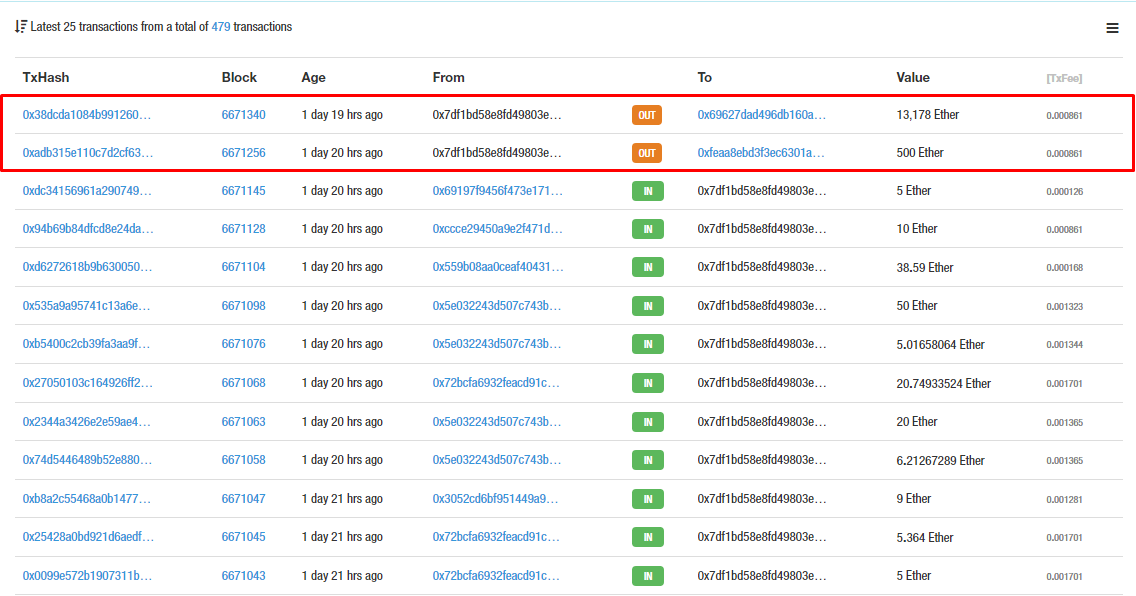Click the OUT badge for 13,178 Ether transaction
The width and height of the screenshot is (1136, 596).
(x=647, y=115)
